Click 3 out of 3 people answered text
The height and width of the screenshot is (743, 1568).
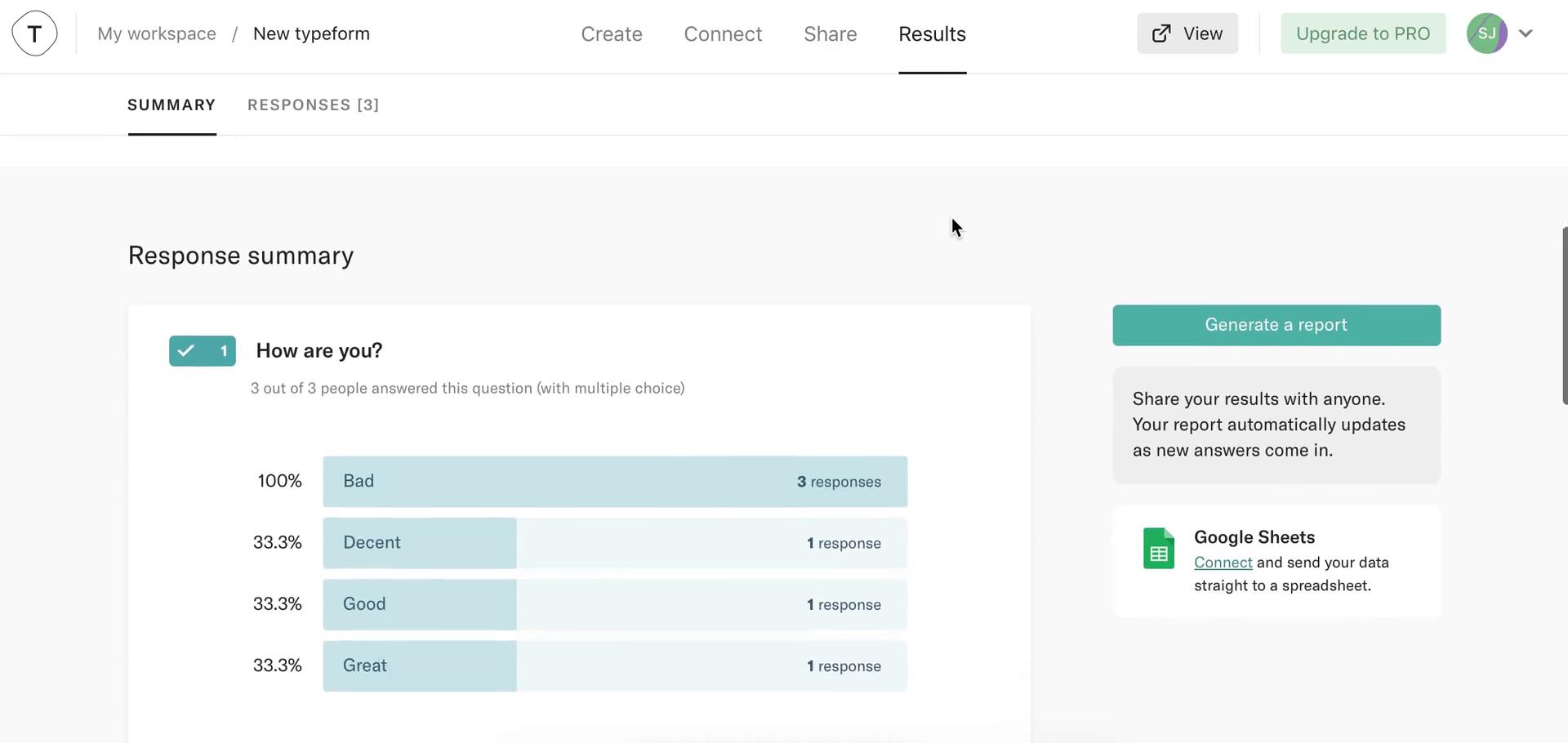467,389
